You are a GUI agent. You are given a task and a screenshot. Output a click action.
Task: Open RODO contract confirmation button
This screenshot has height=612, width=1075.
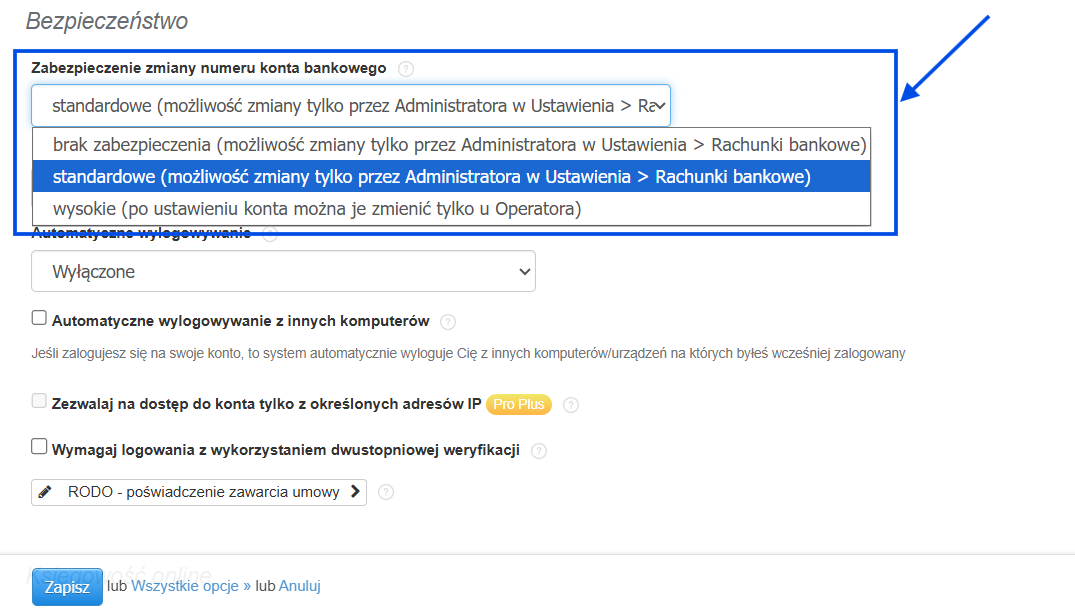[x=199, y=492]
